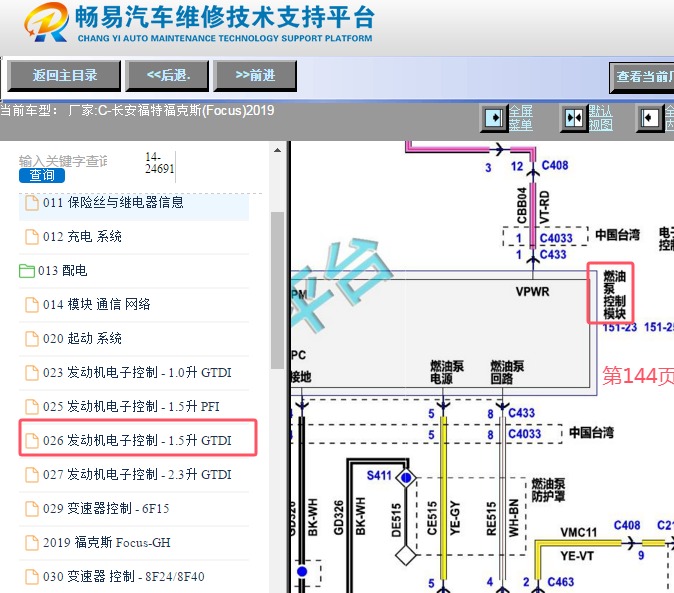Open 011 保险丝与继电器信息

[113, 203]
